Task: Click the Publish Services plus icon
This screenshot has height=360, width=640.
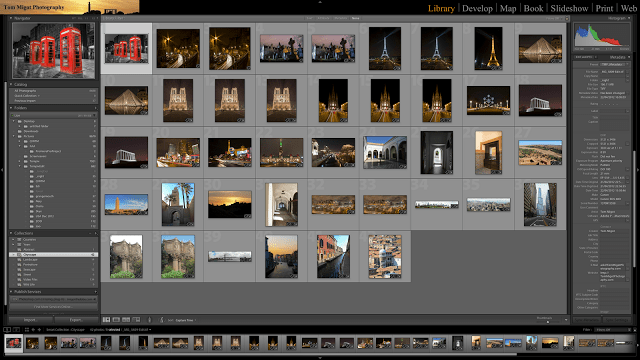Action: 96,292
